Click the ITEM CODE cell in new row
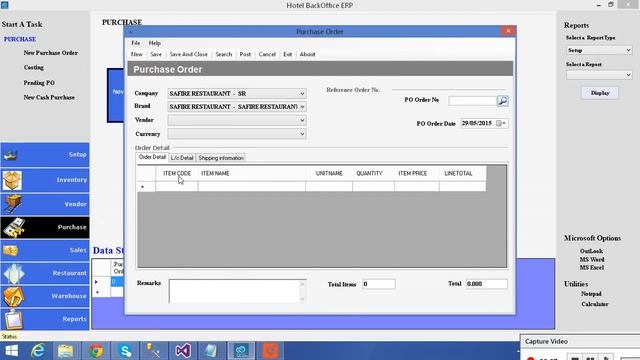Screen dimensions: 640x360 tap(177, 187)
